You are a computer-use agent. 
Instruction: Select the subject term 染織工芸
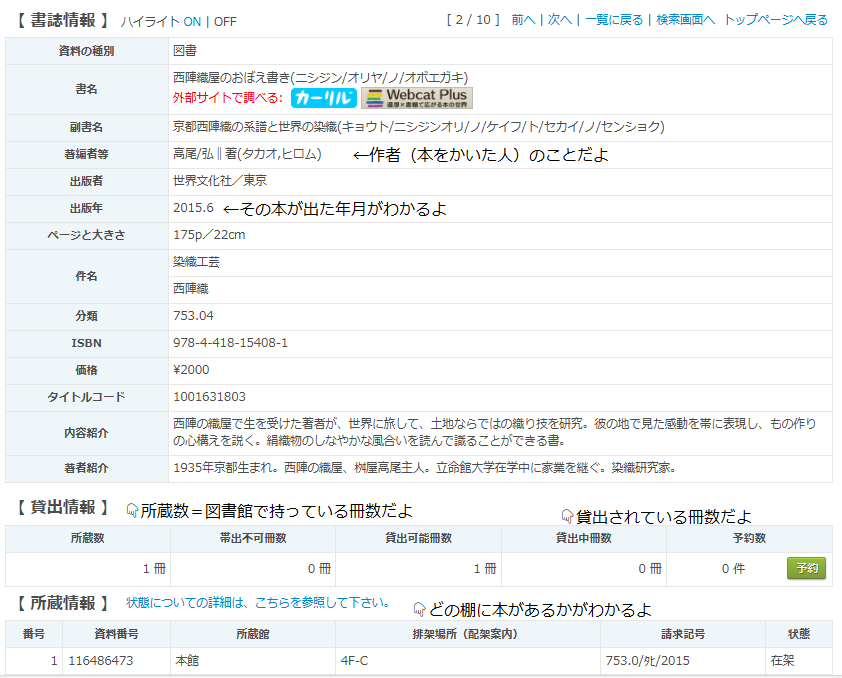click(x=196, y=262)
